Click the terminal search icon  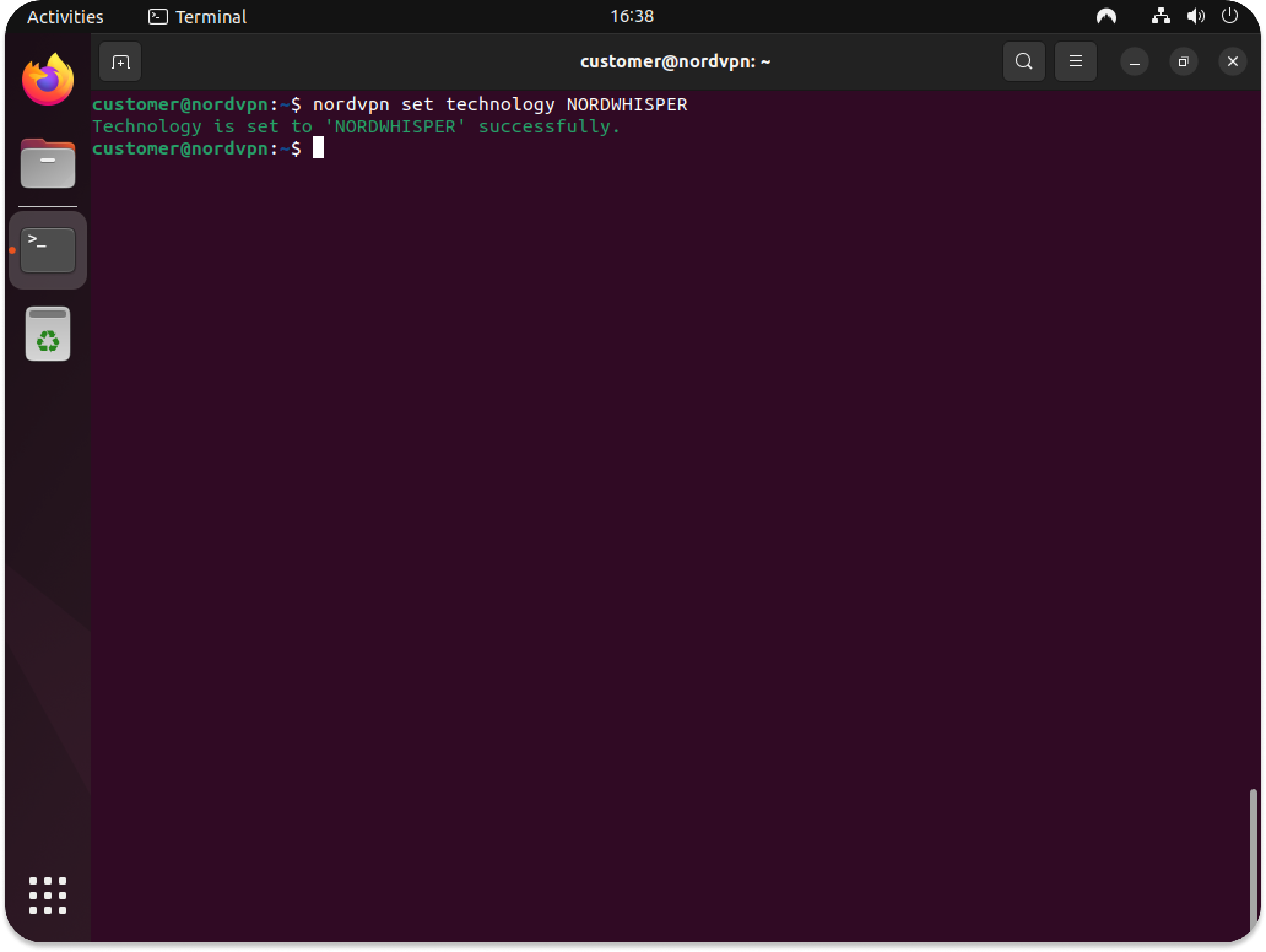(x=1024, y=61)
